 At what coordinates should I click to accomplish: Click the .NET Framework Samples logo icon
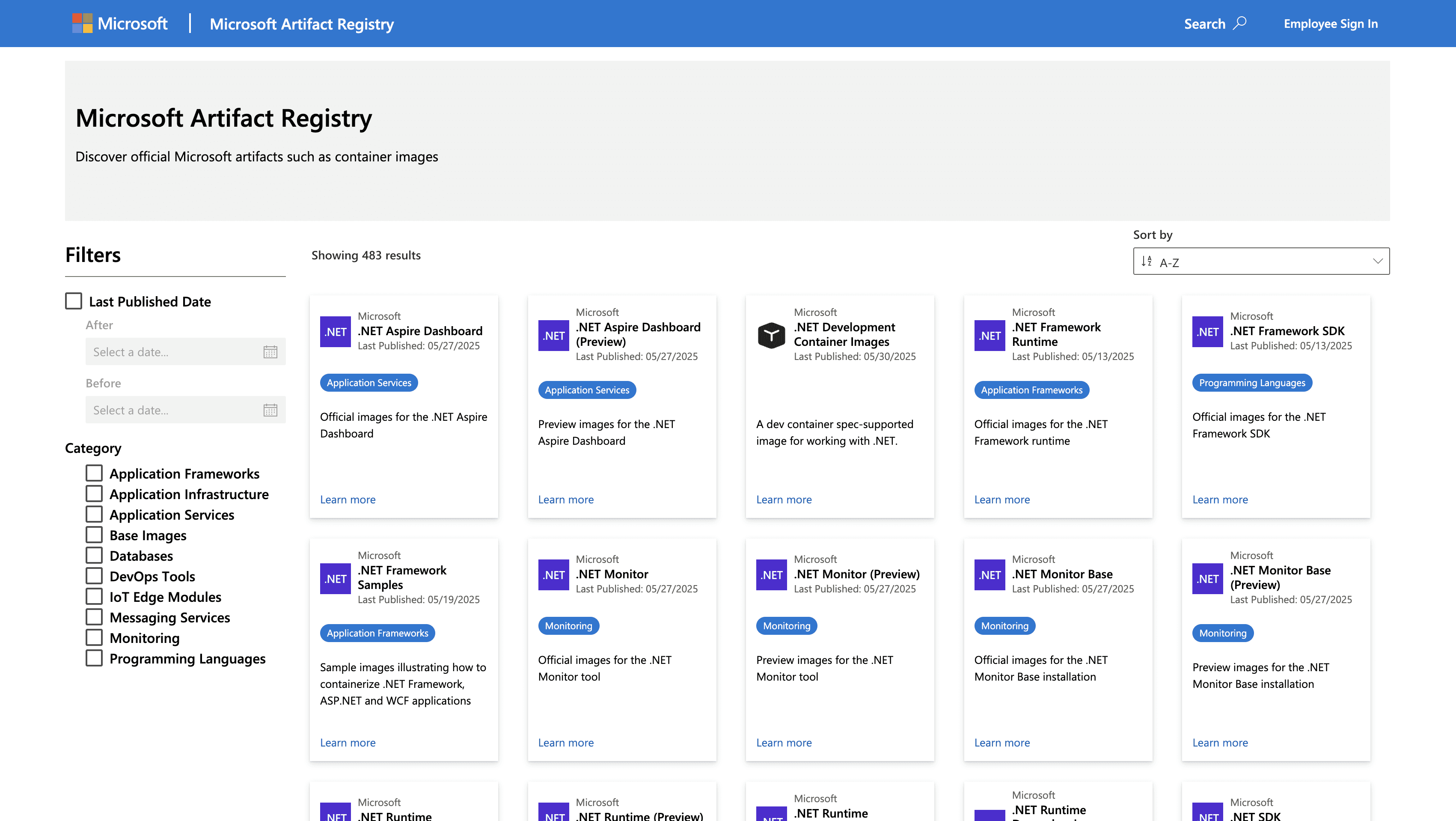click(x=335, y=578)
